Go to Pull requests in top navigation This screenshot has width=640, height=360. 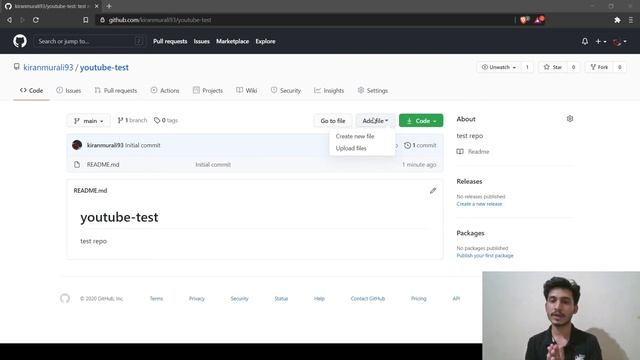coord(170,41)
